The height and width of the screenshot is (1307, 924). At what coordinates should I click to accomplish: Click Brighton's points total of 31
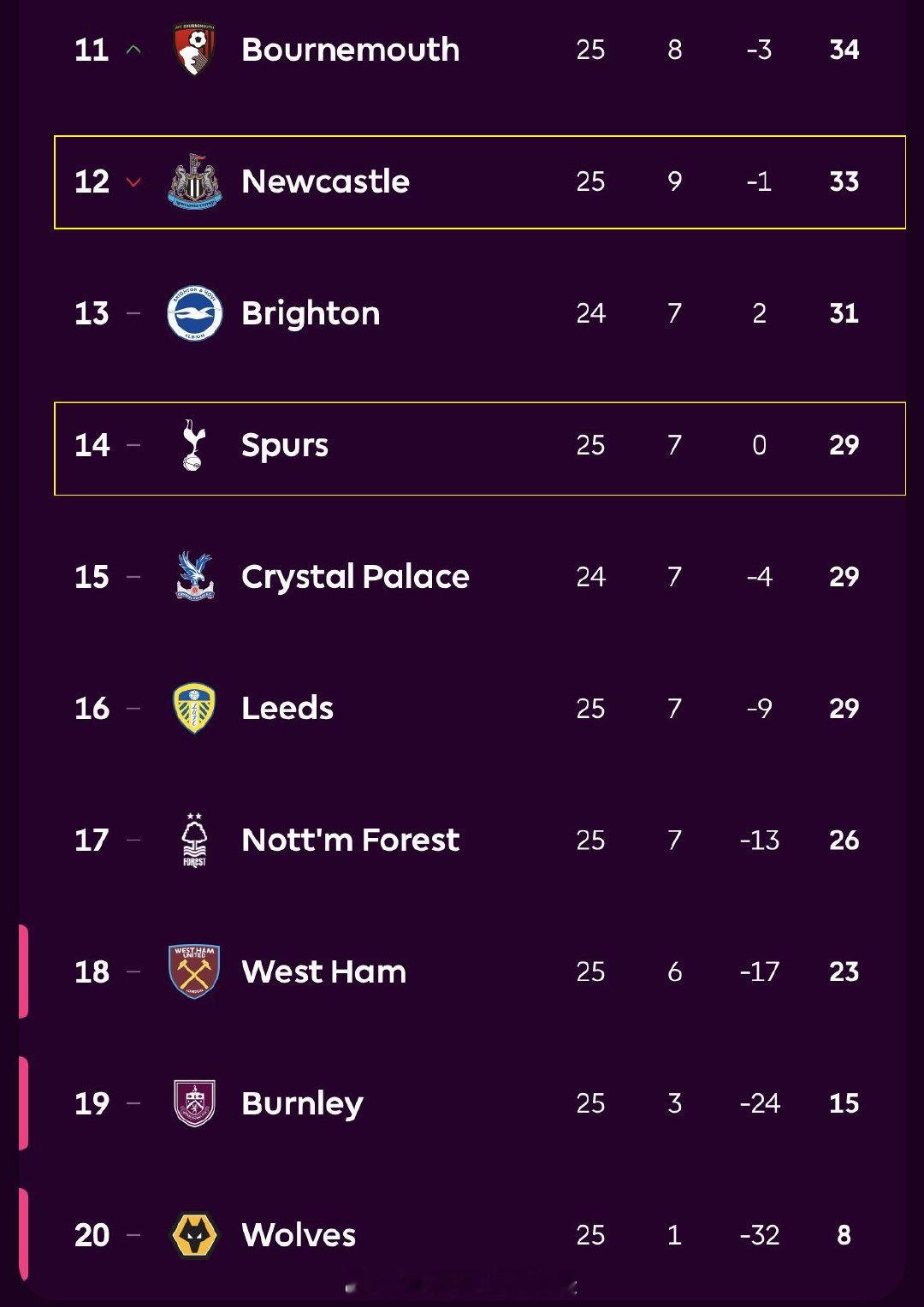pyautogui.click(x=844, y=313)
